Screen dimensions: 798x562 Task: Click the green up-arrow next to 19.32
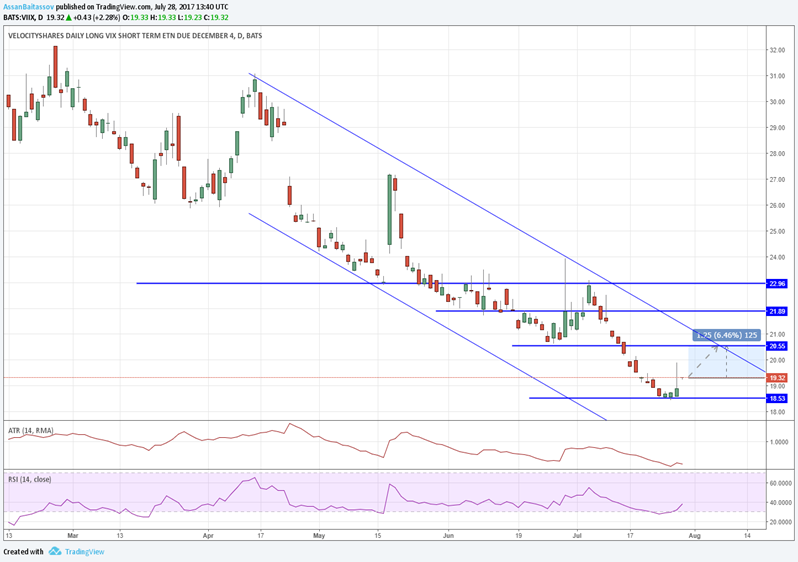(69, 17)
